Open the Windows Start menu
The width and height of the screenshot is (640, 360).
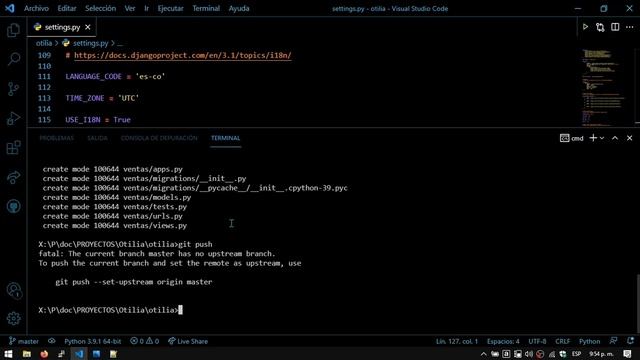click(8, 354)
